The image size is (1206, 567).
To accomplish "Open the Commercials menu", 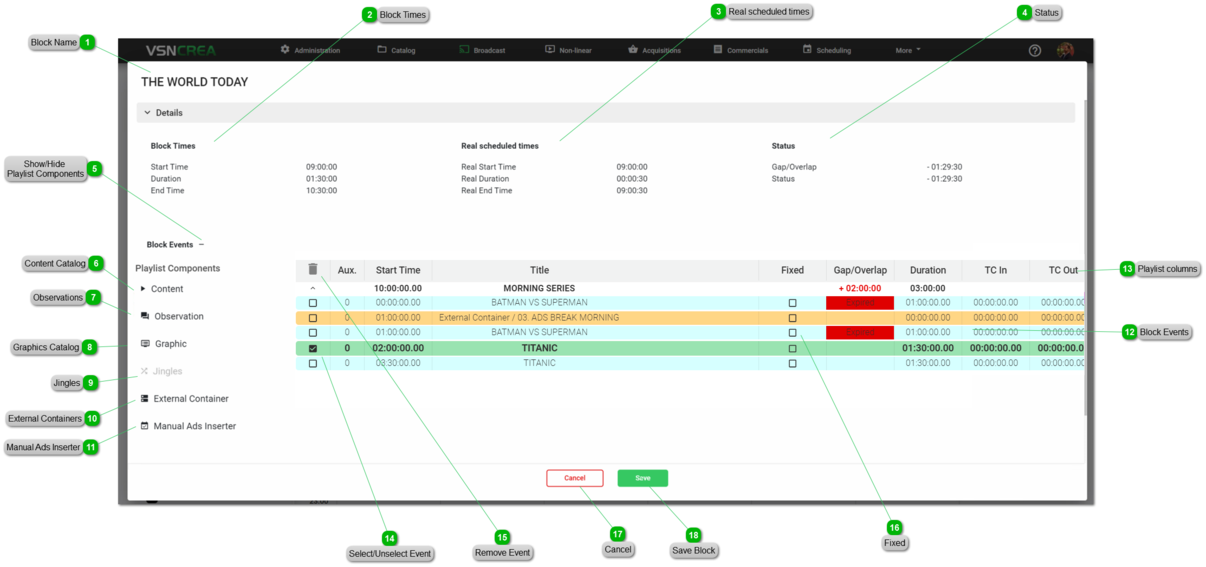I will 740,50.
